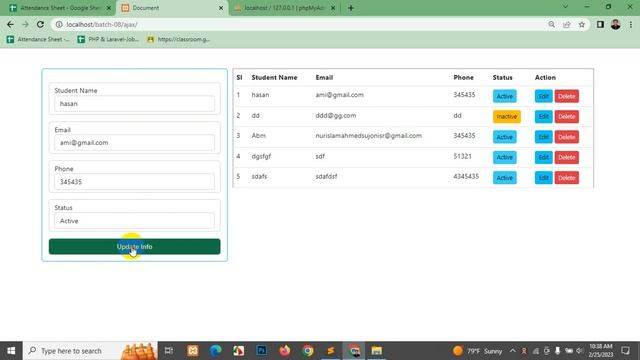
Task: Open Task View on the taskbar
Action: pyautogui.click(x=169, y=351)
